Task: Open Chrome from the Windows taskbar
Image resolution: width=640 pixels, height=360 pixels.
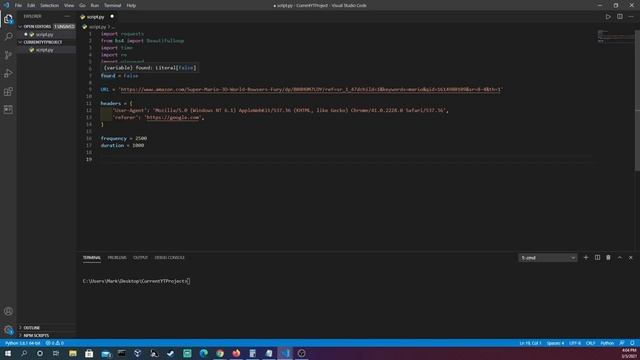Action: tap(220, 353)
